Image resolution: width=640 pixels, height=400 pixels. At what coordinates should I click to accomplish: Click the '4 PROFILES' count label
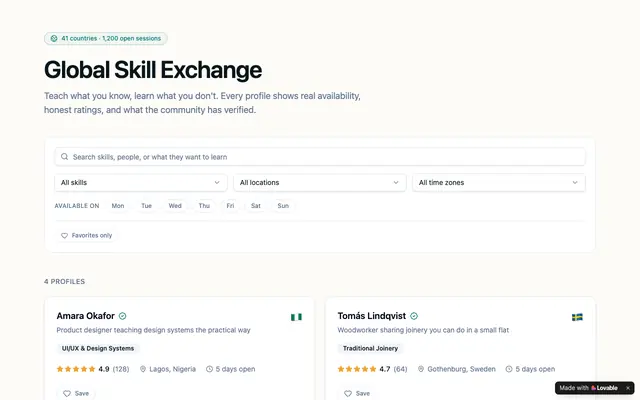coord(64,282)
